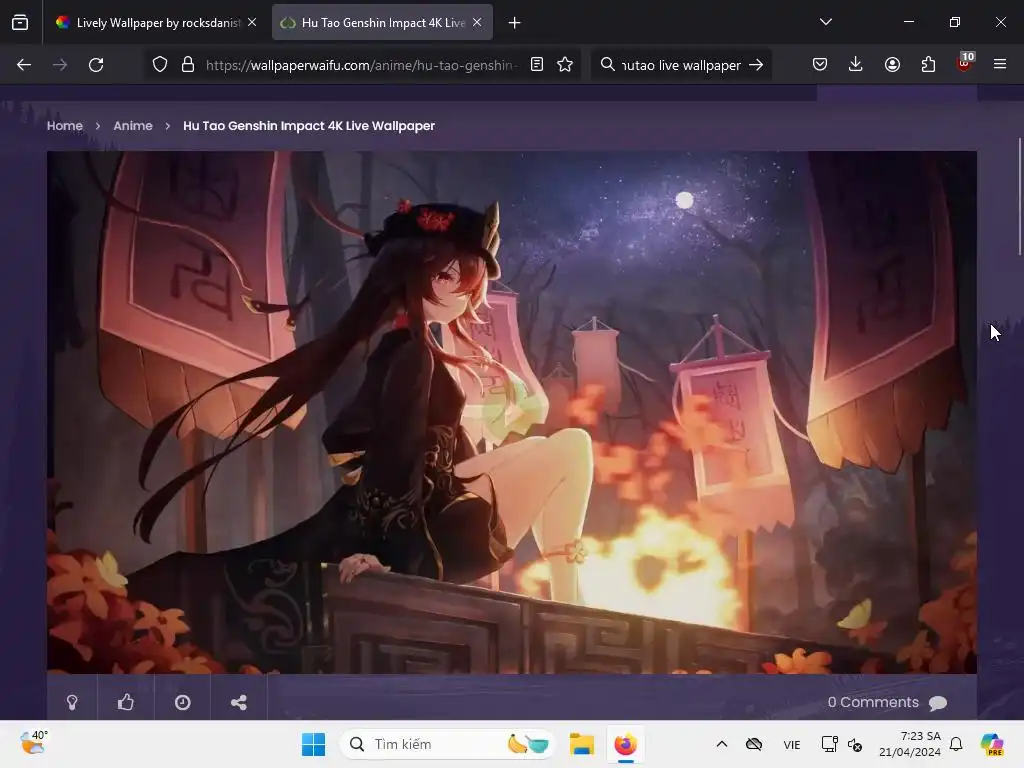Close the Hu Tao Genshin Impact tab
Image resolution: width=1024 pixels, height=768 pixels.
pyautogui.click(x=477, y=23)
